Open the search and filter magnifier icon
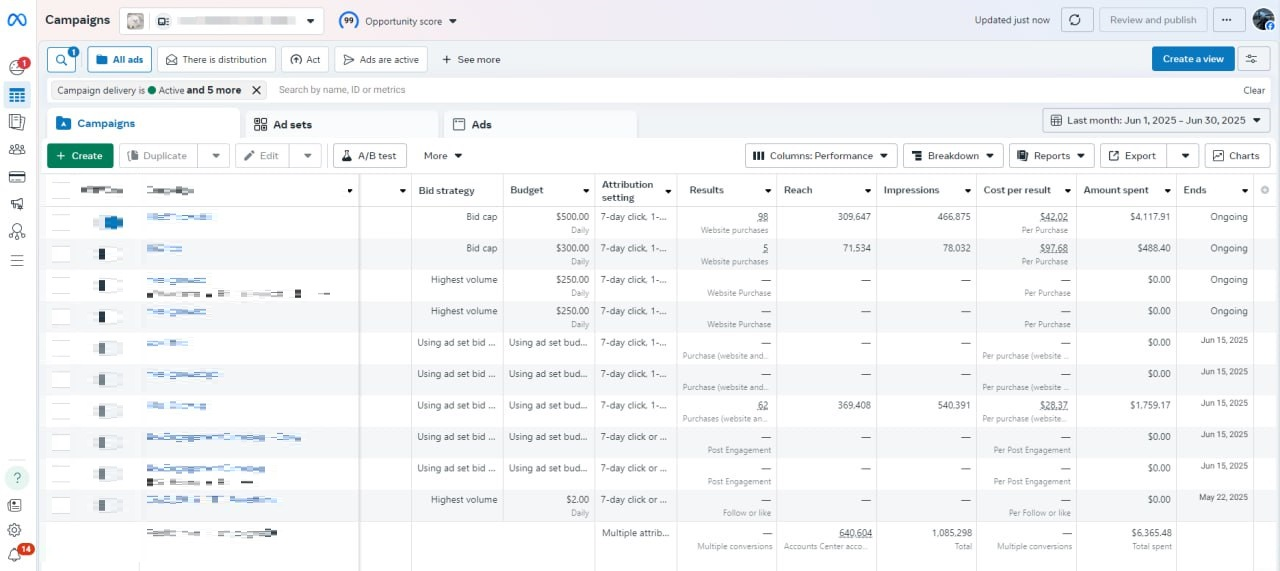1280x571 pixels. point(62,59)
